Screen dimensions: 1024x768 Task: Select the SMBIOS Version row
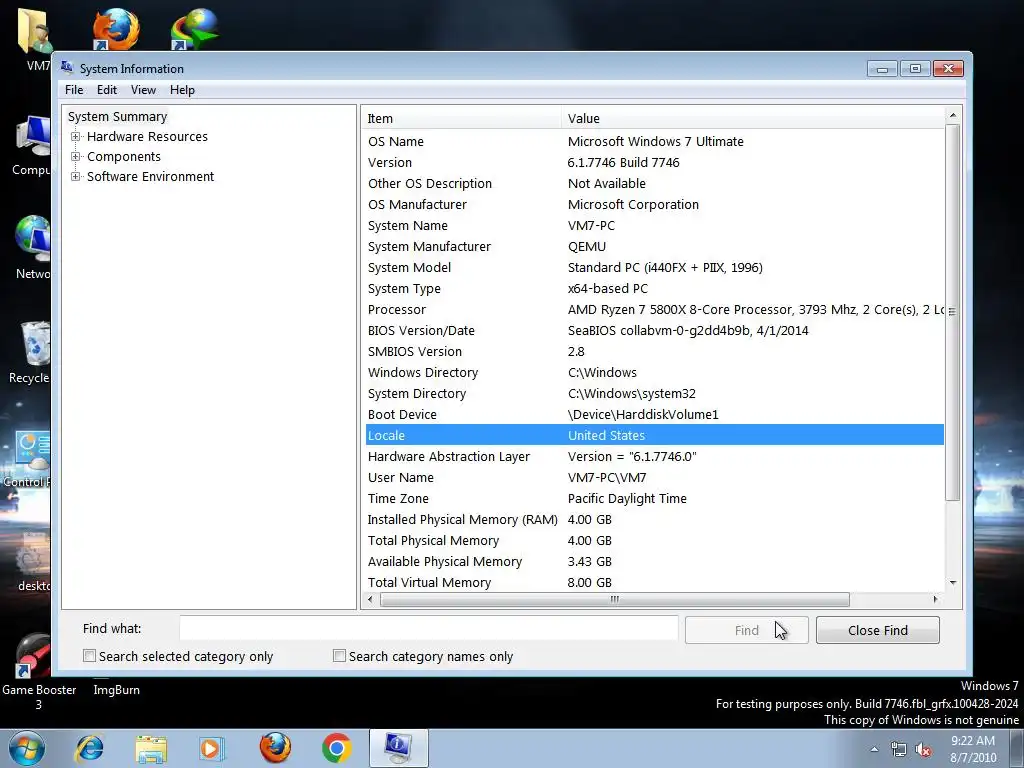click(x=654, y=351)
